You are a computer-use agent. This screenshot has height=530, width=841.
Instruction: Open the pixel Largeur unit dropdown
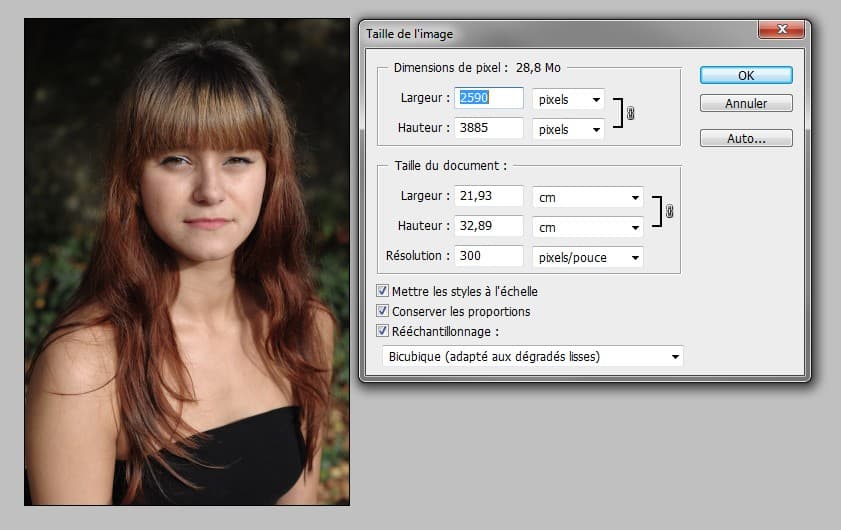(x=569, y=99)
